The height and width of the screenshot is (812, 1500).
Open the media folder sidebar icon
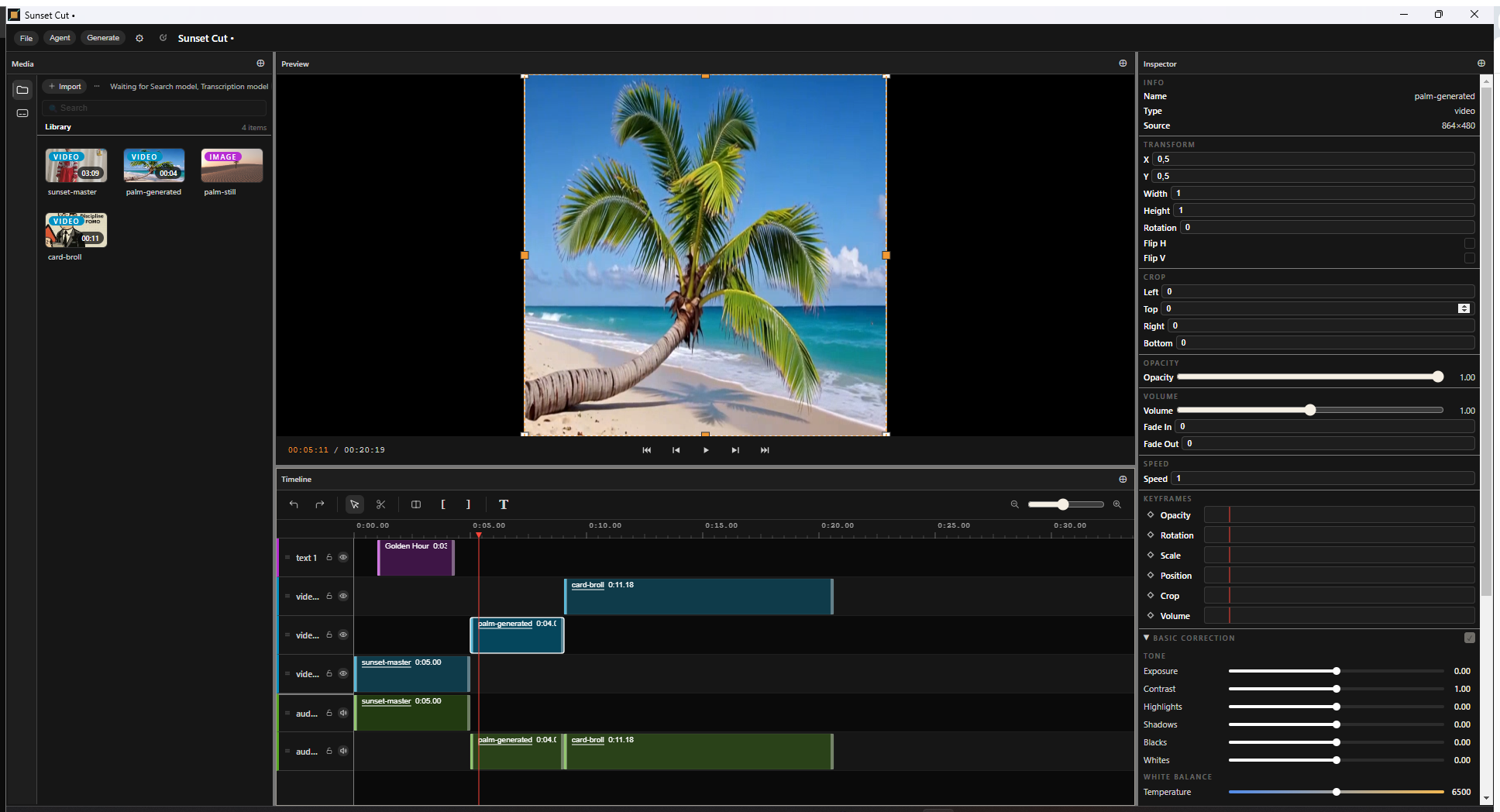[22, 90]
